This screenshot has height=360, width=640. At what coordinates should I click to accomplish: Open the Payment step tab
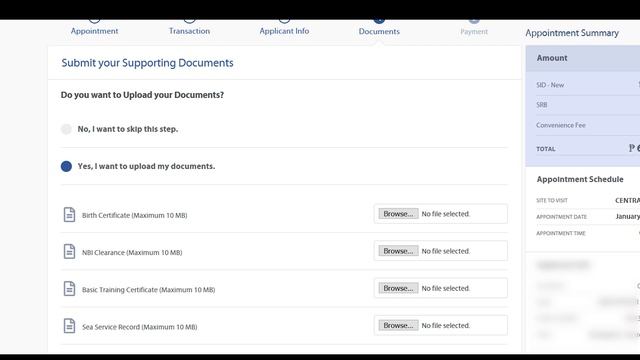pyautogui.click(x=474, y=32)
